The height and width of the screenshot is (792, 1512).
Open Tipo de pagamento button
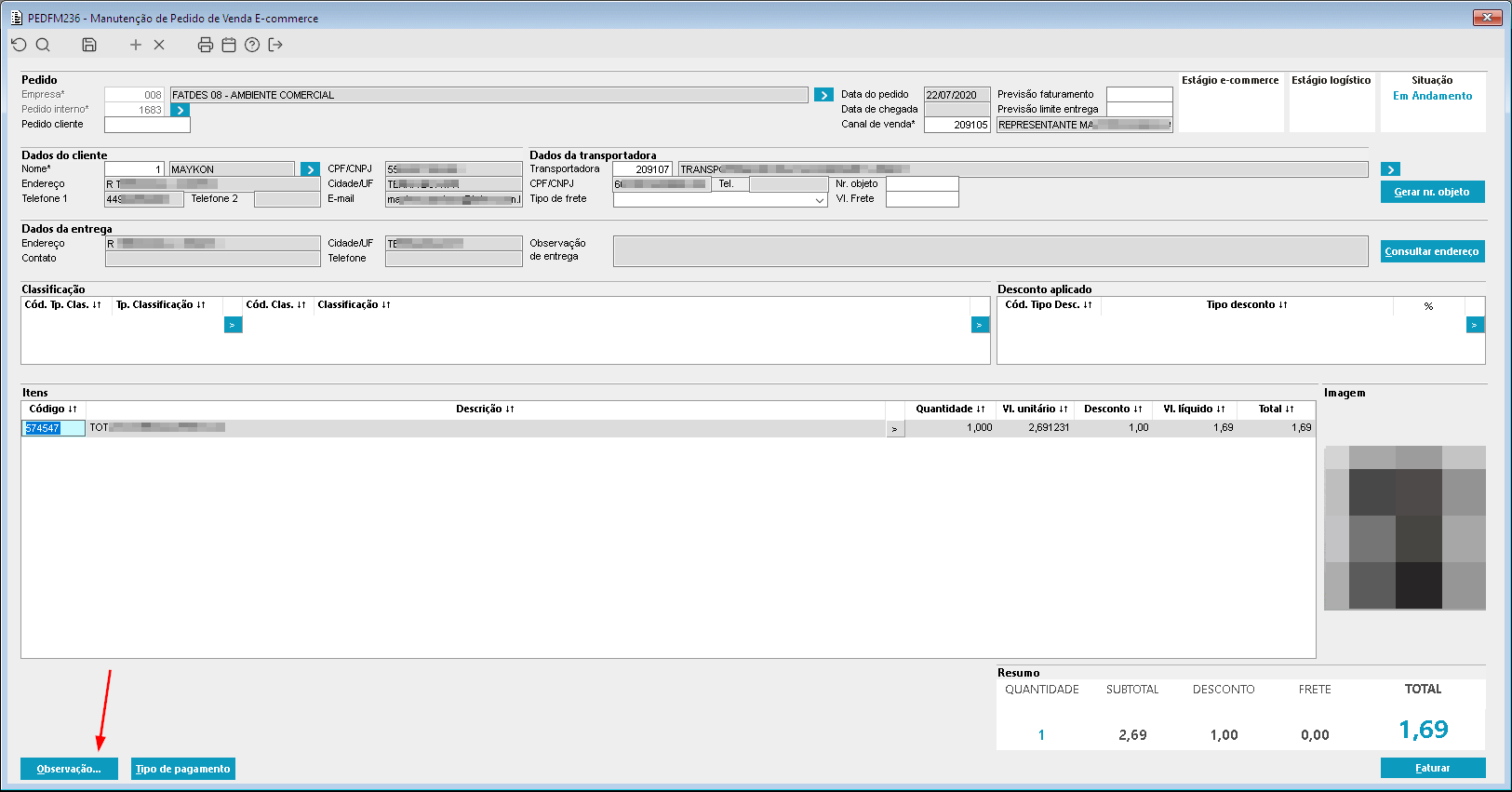183,769
